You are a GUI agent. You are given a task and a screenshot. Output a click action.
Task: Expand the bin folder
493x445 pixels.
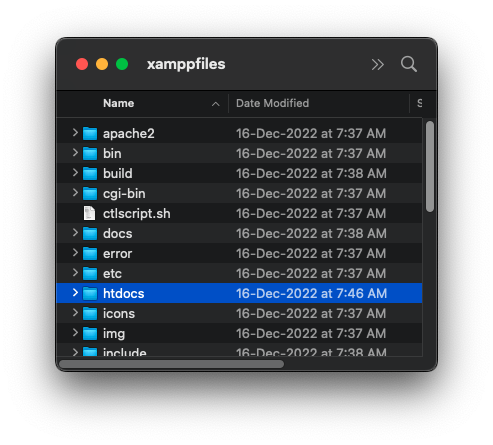tap(75, 153)
